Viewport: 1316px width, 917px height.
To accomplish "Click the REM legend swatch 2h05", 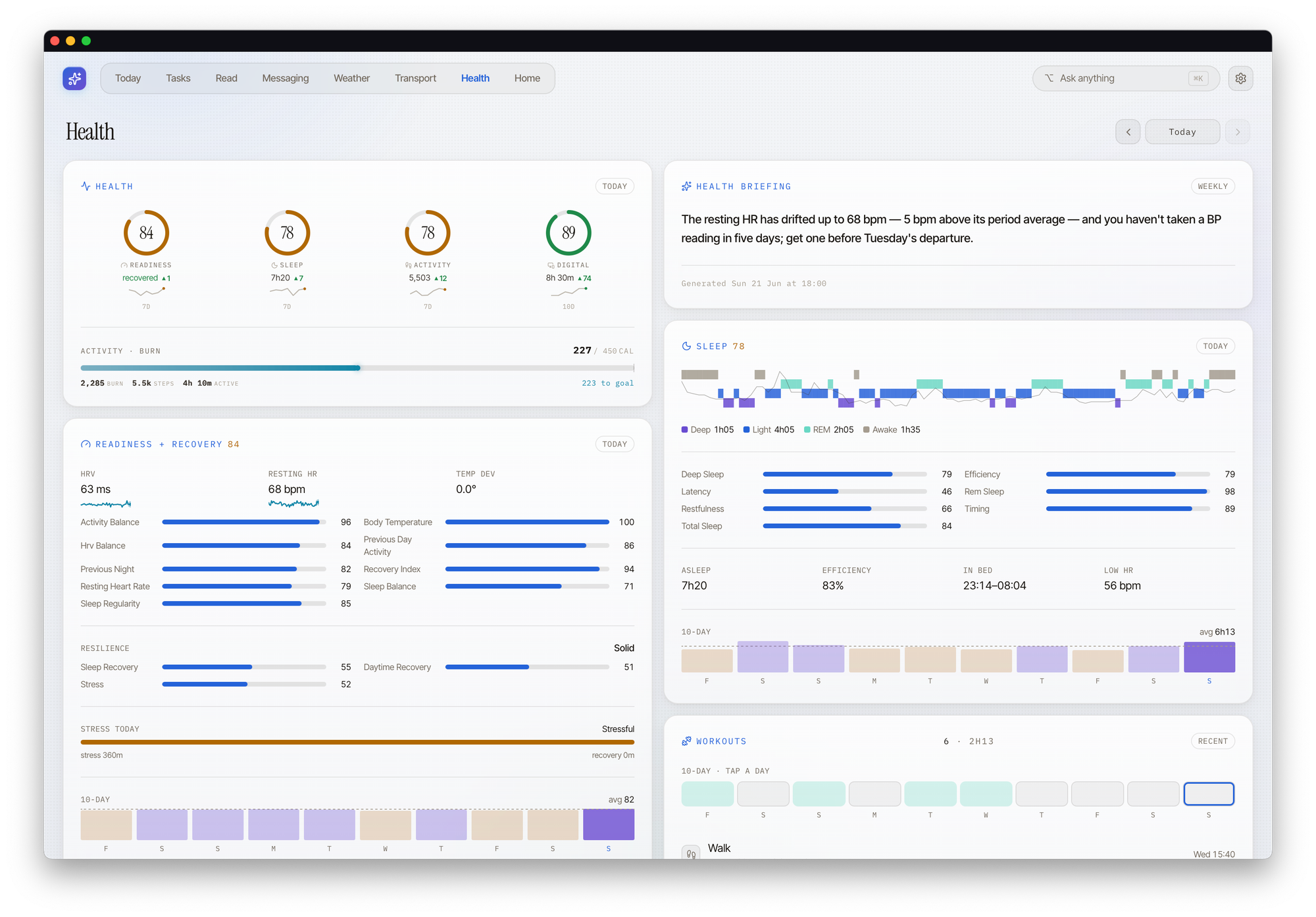I will click(807, 430).
